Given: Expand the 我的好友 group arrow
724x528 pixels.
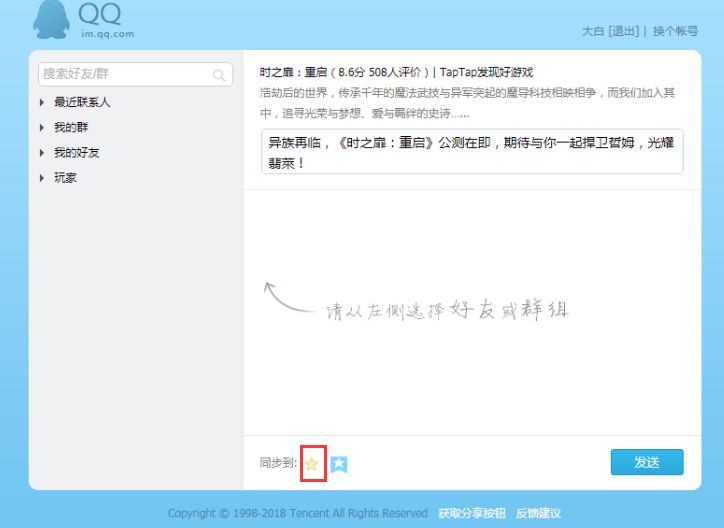Looking at the screenshot, I should (x=42, y=153).
